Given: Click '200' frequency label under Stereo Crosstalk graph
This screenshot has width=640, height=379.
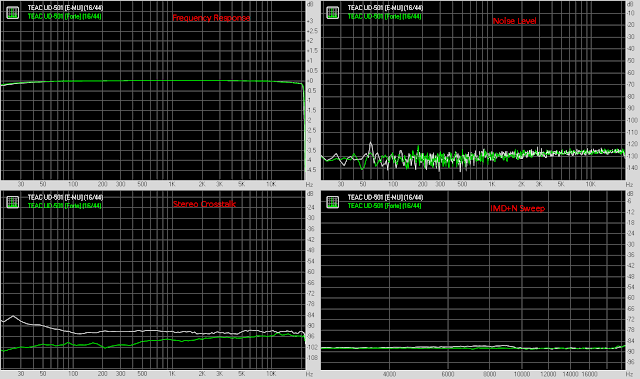Looking at the screenshot, I should 102,374.
